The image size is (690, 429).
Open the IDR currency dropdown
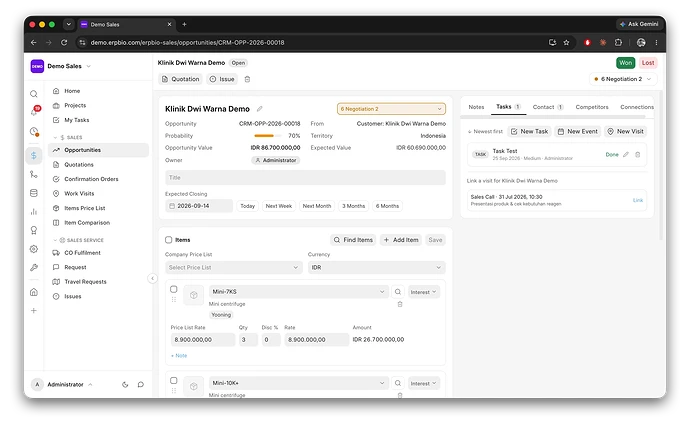[x=377, y=268]
